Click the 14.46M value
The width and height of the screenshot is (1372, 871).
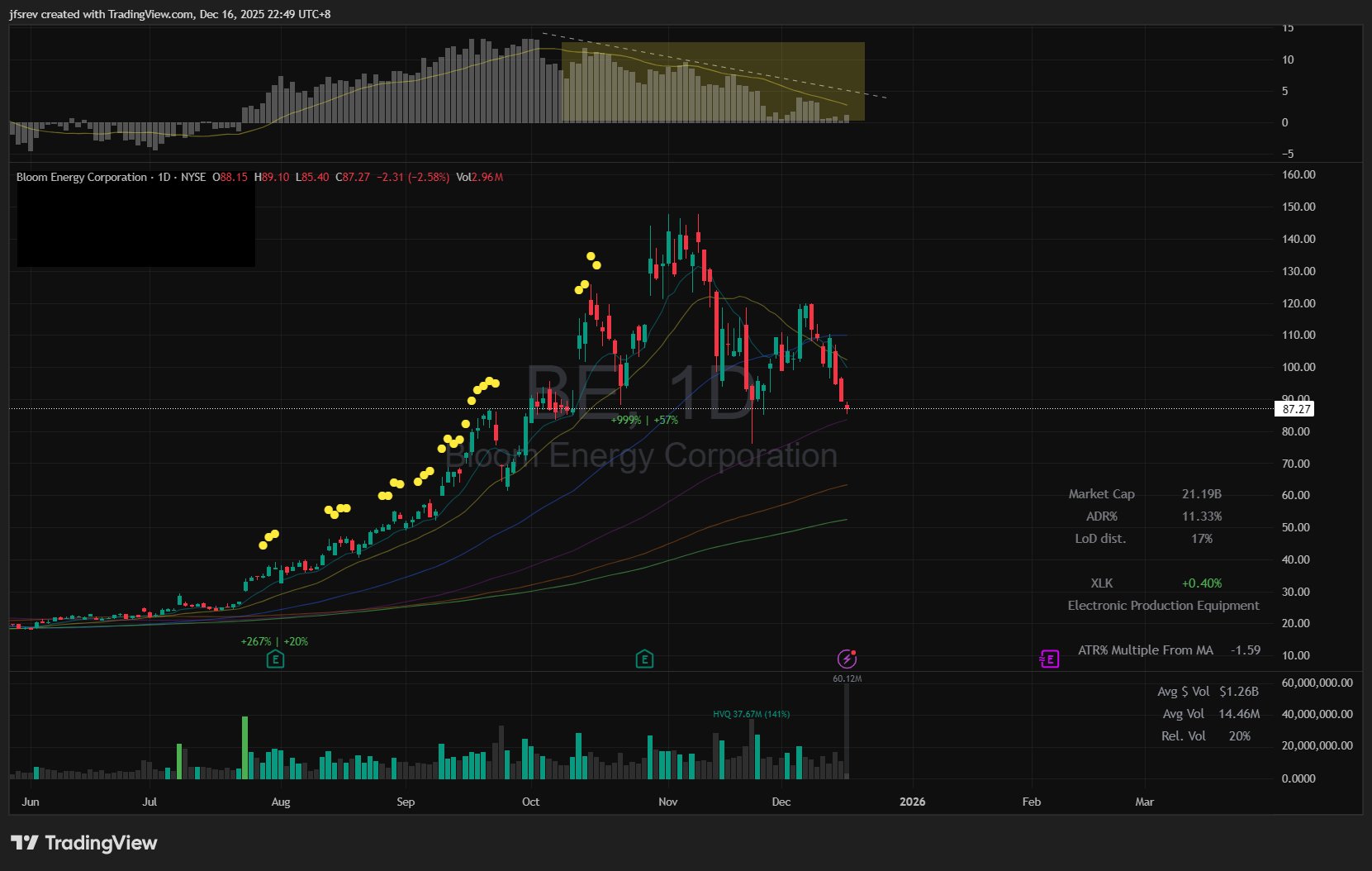pos(1239,714)
